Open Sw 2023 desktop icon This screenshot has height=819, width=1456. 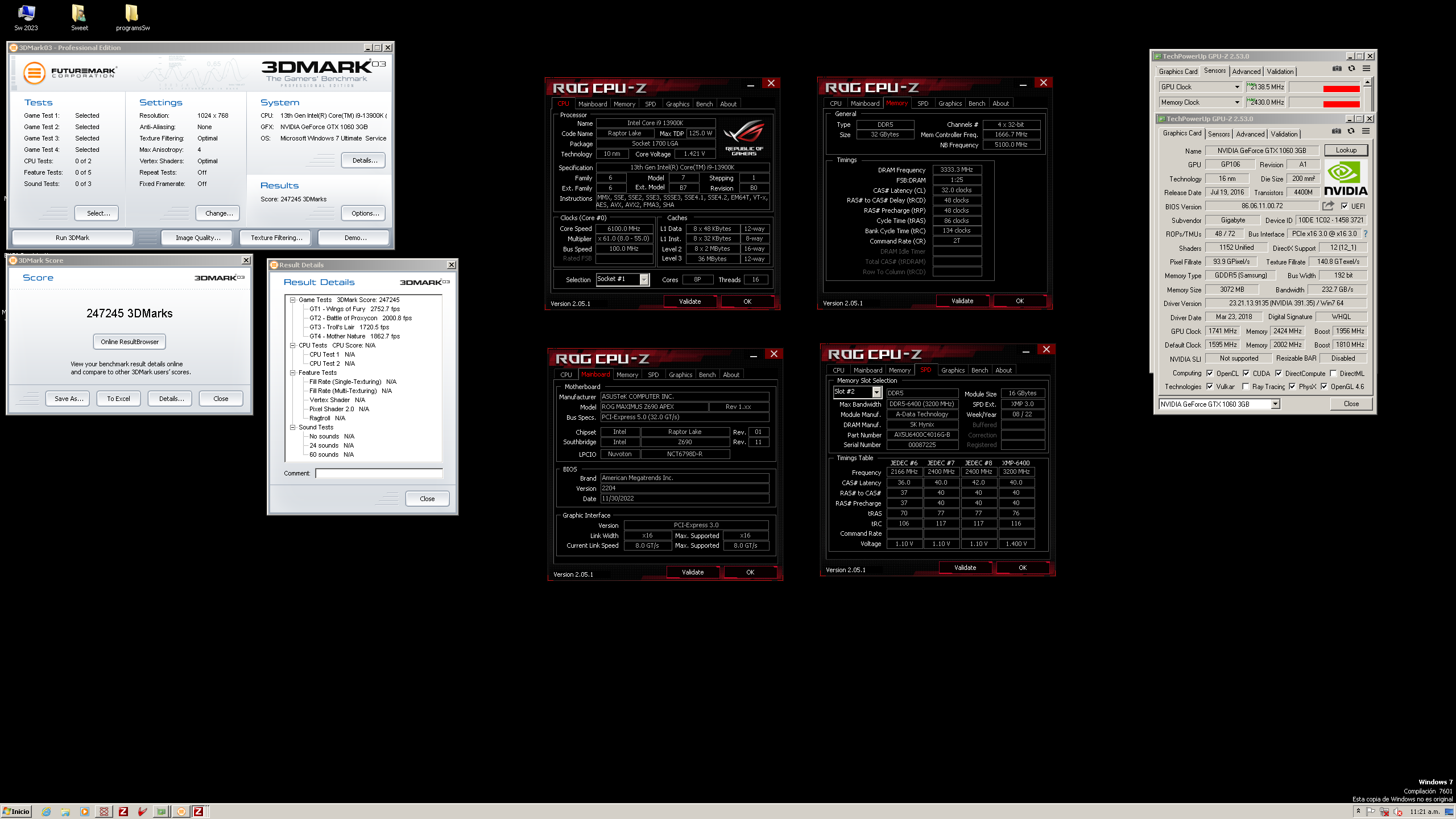tap(26, 18)
